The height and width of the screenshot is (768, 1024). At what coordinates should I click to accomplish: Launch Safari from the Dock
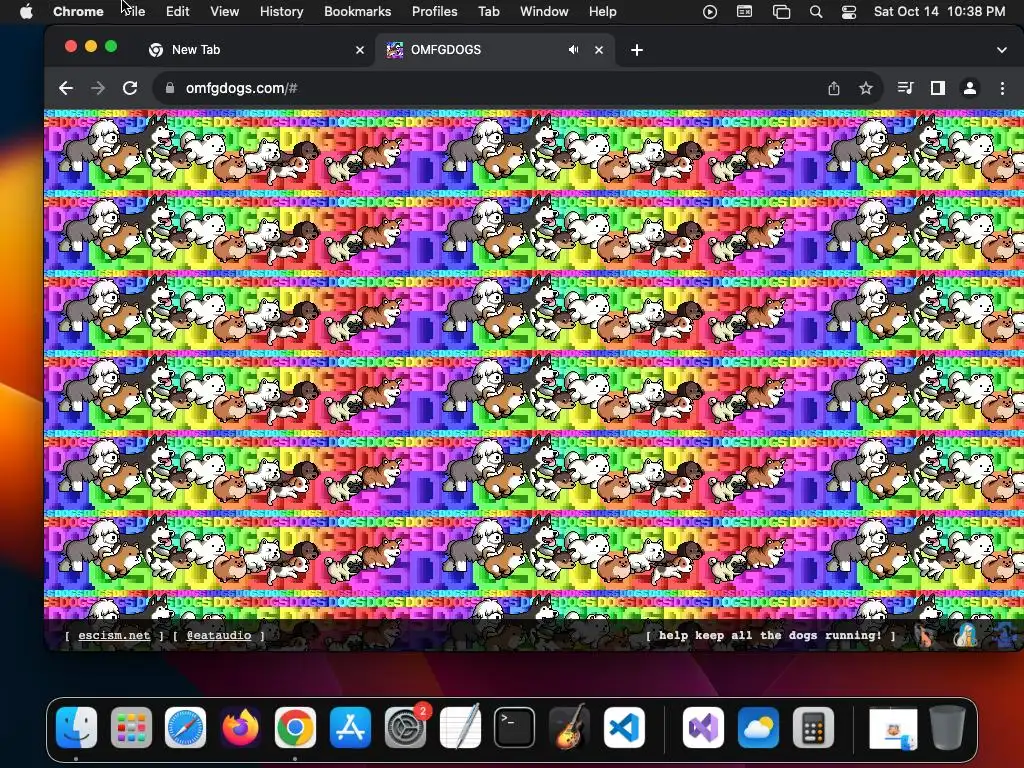click(x=185, y=728)
